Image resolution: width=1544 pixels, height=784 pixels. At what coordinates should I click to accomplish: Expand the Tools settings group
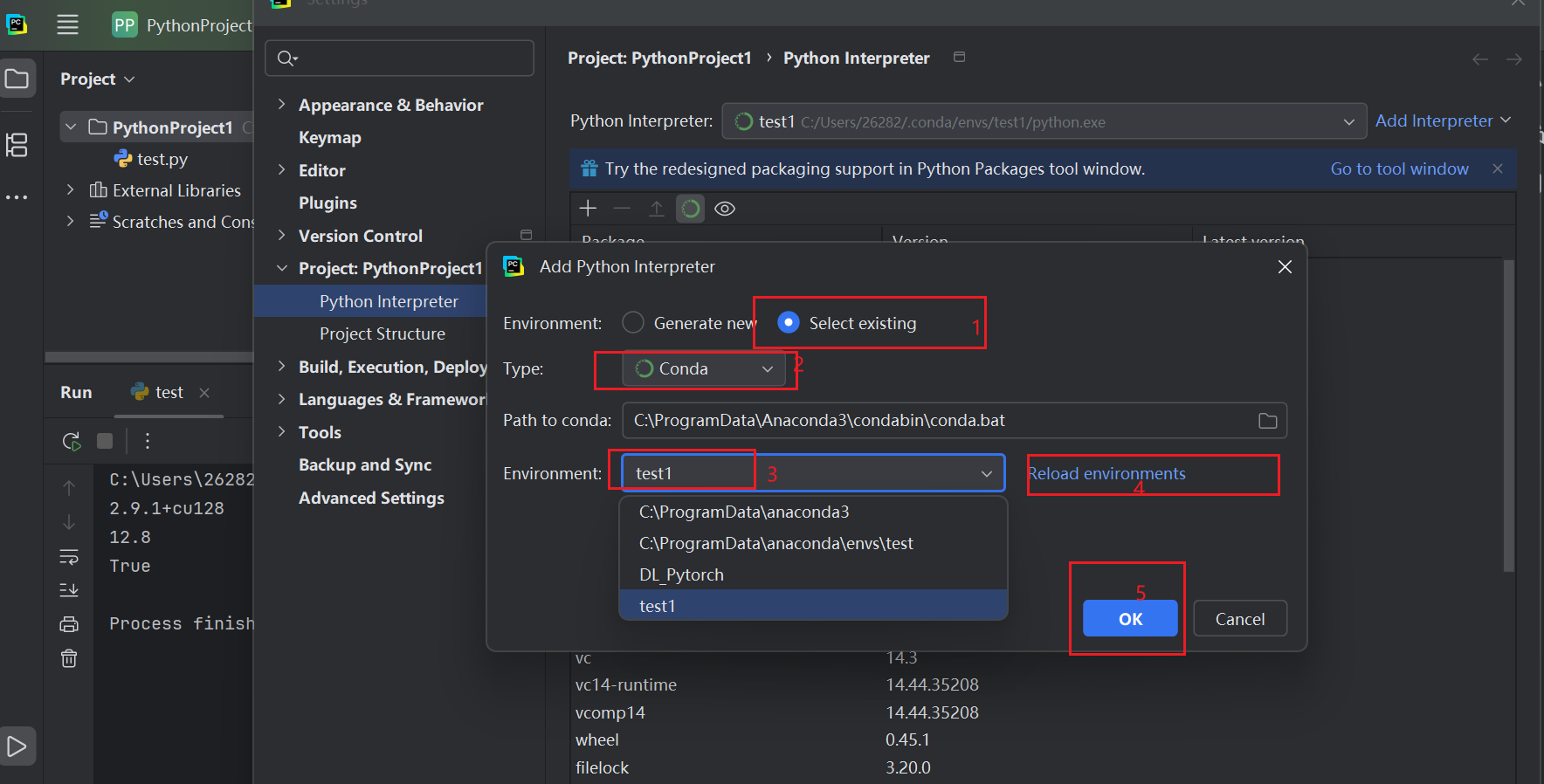(281, 431)
